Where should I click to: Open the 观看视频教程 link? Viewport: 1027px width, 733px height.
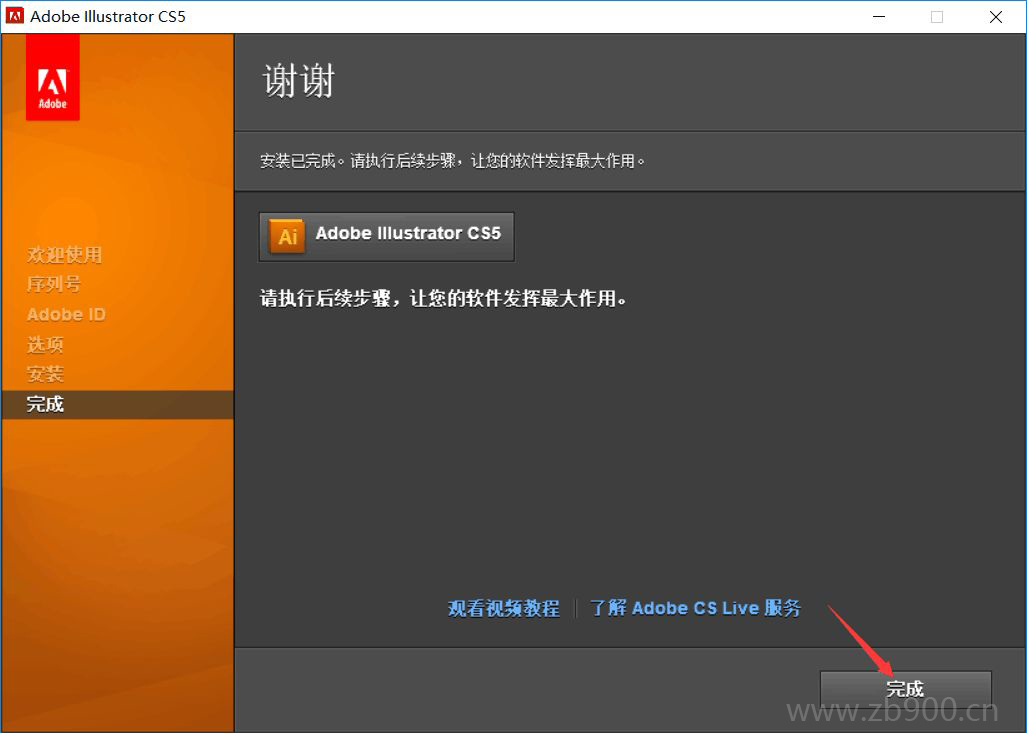(503, 608)
